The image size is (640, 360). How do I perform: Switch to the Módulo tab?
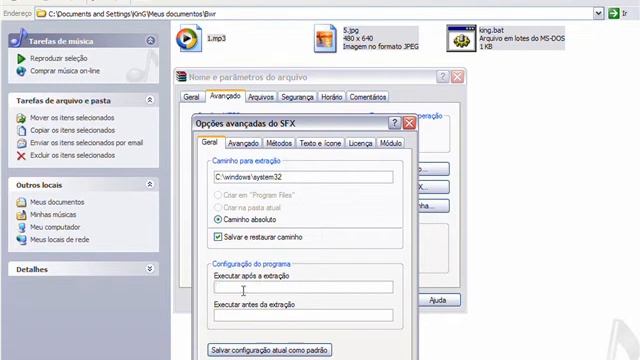pos(391,143)
